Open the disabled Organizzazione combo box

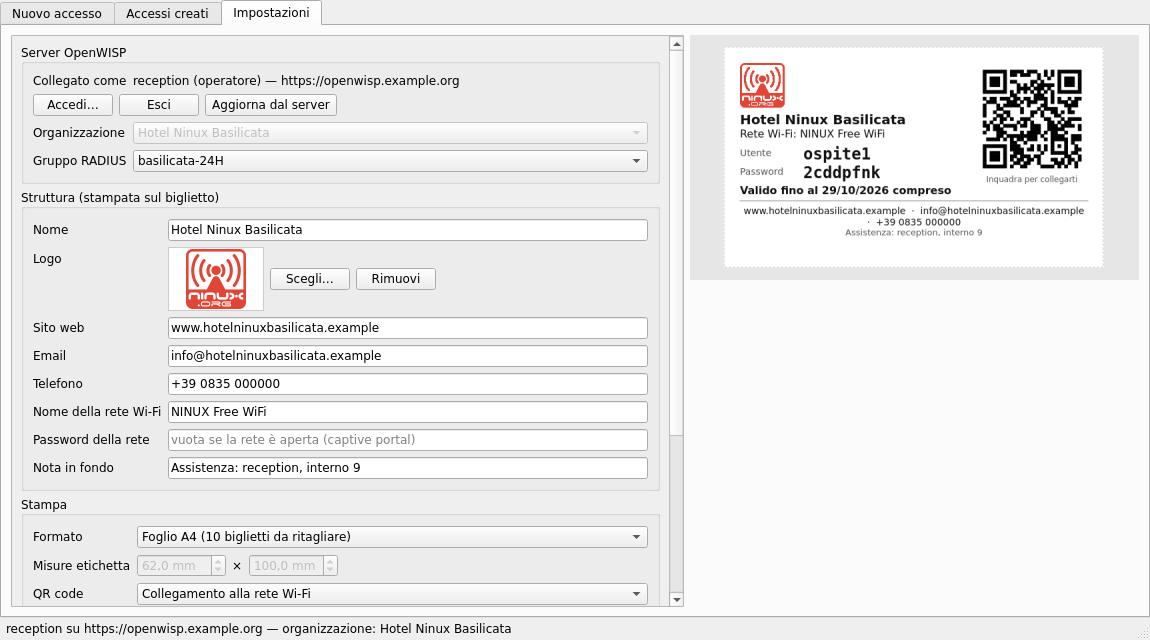(x=390, y=133)
